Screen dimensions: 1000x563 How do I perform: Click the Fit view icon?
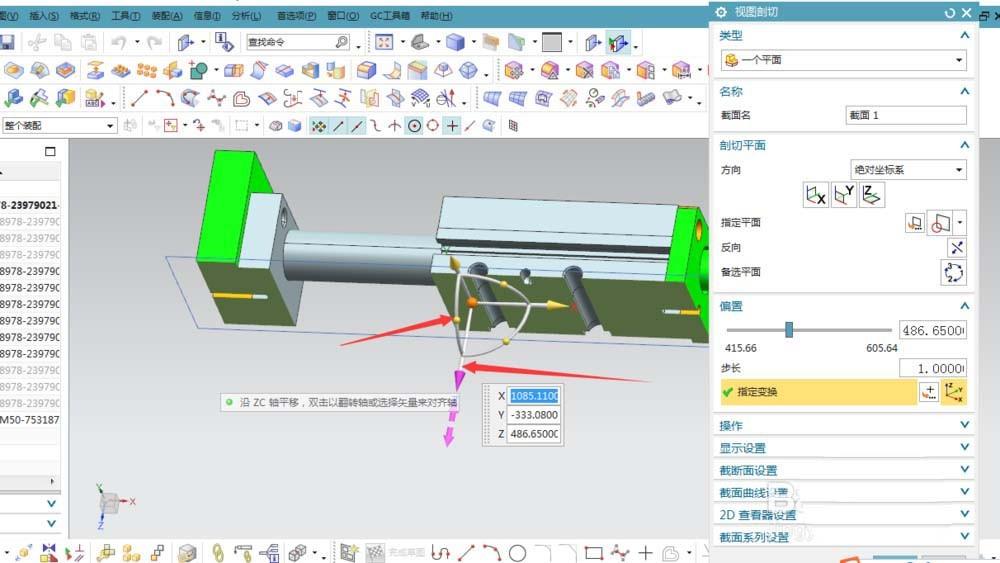384,42
